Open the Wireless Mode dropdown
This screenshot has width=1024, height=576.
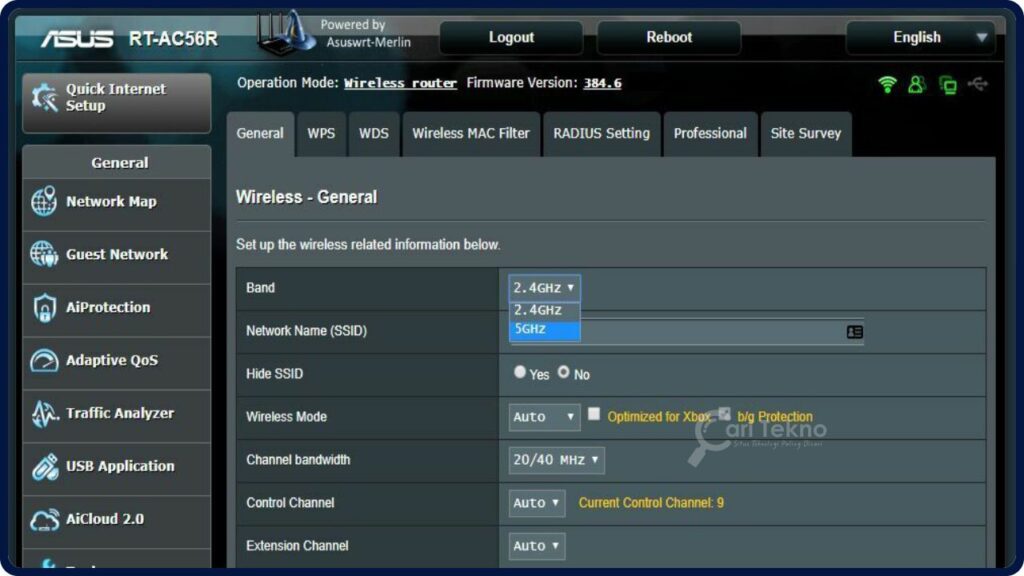pyautogui.click(x=543, y=417)
